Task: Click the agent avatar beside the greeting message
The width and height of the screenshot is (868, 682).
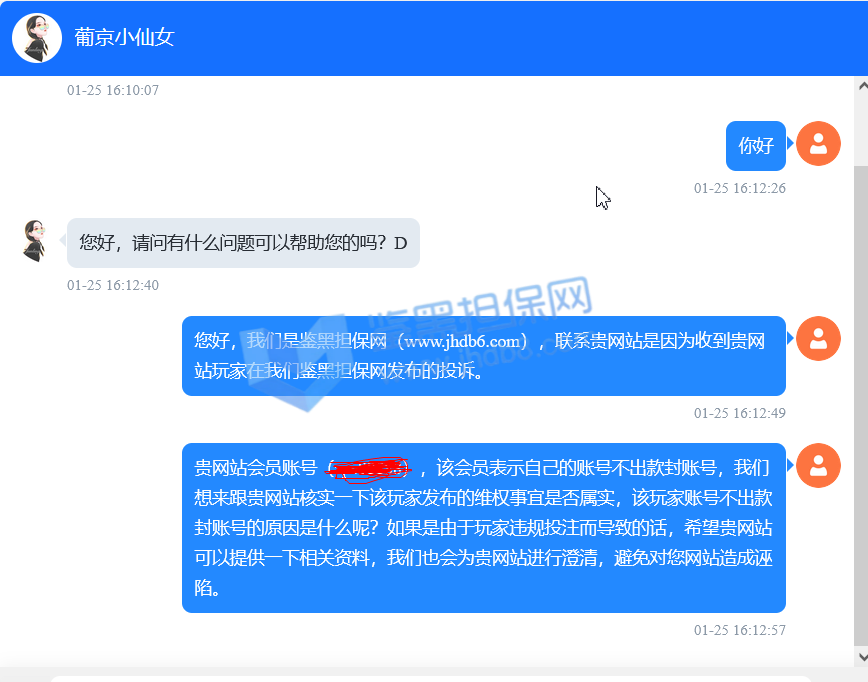Action: click(34, 240)
